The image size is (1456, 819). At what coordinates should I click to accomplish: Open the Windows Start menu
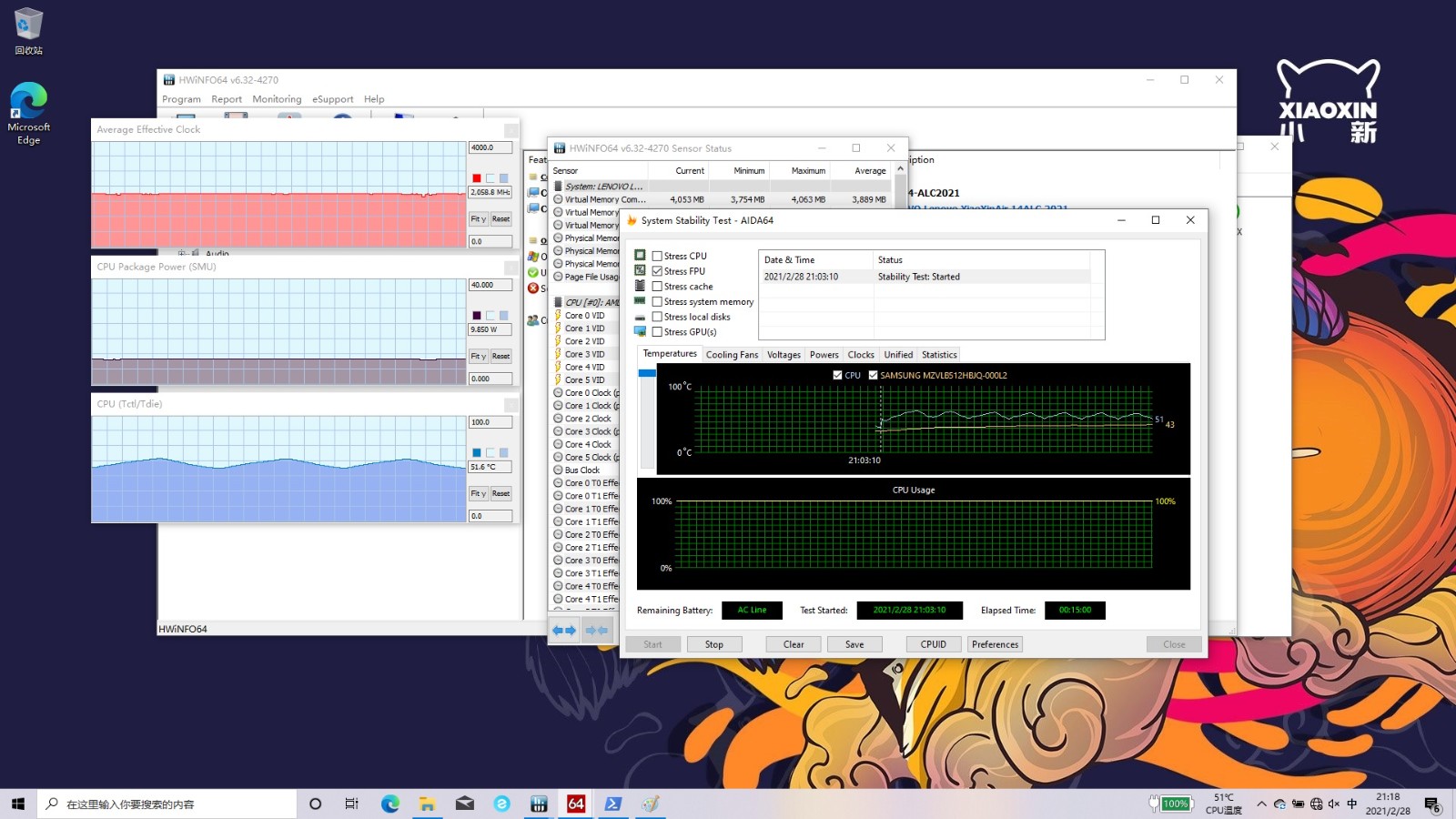18,804
